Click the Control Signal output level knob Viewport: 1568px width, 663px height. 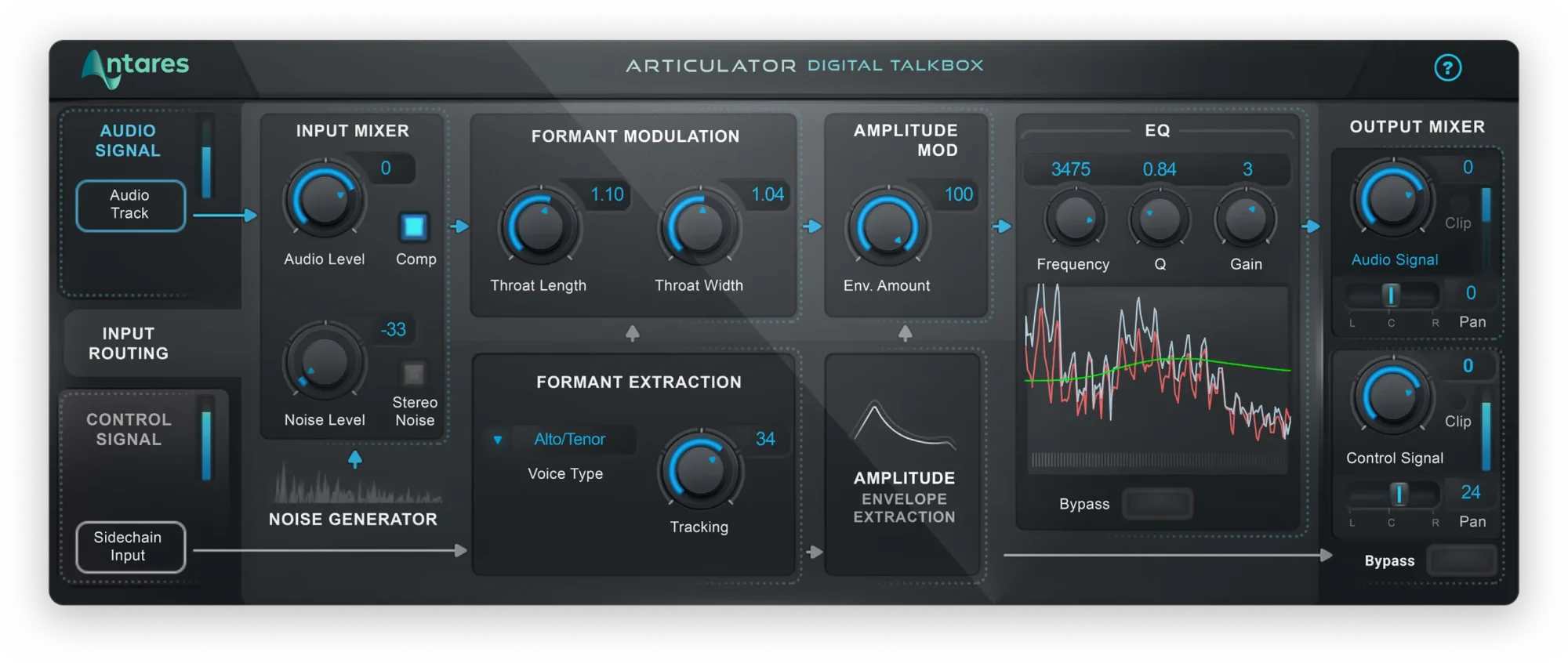[1392, 396]
